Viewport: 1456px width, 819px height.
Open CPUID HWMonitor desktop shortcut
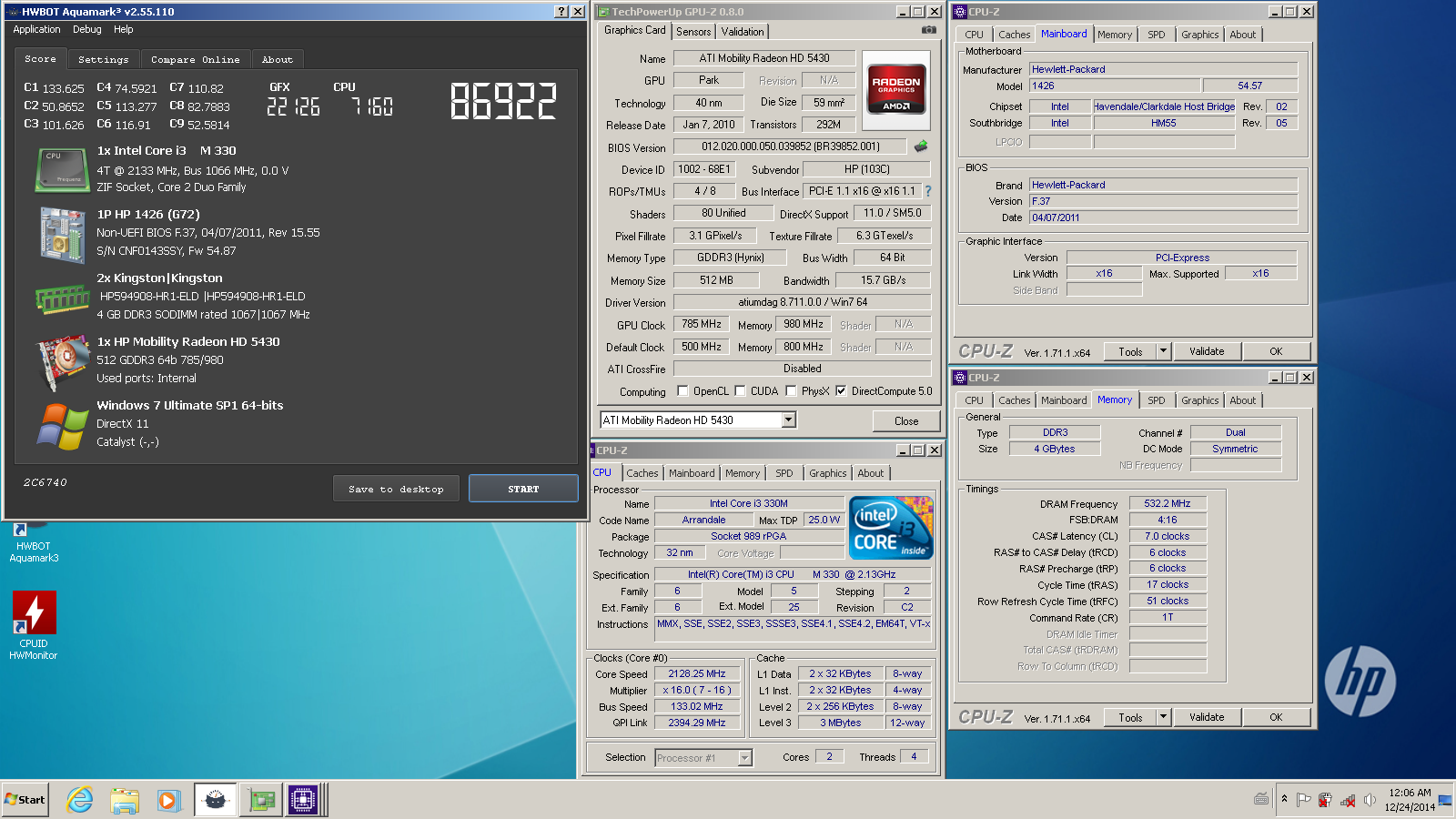(34, 626)
